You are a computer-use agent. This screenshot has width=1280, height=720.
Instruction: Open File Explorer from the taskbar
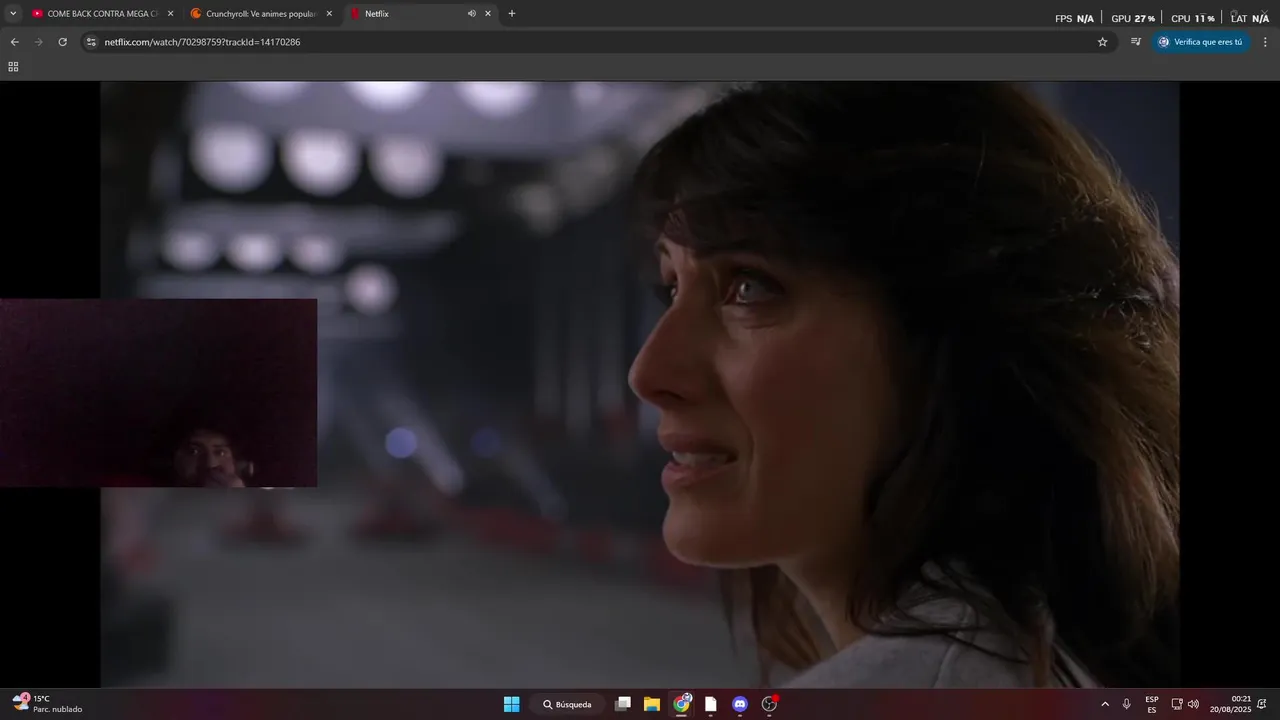[652, 704]
